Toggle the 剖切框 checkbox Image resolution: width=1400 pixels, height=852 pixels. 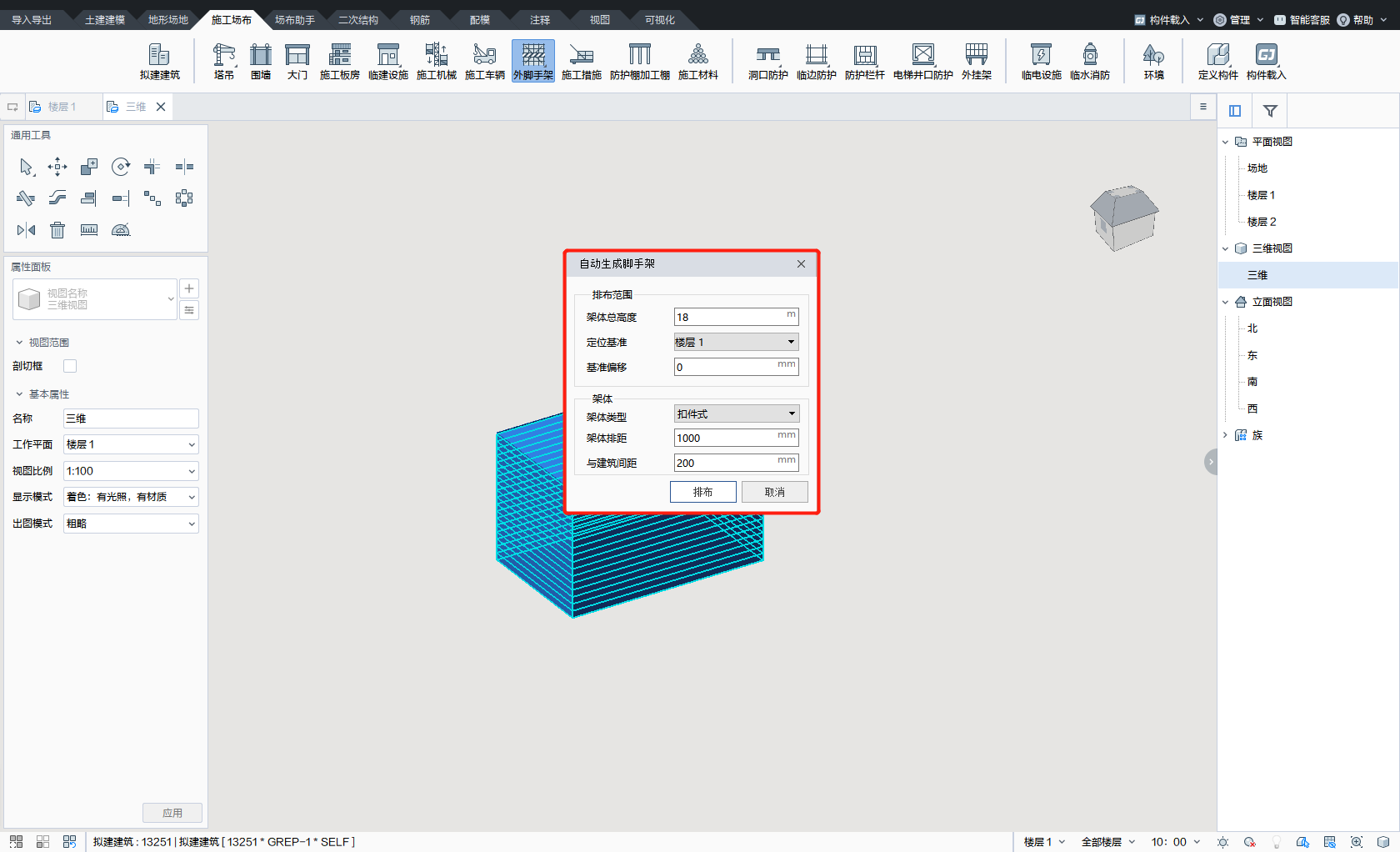click(70, 366)
